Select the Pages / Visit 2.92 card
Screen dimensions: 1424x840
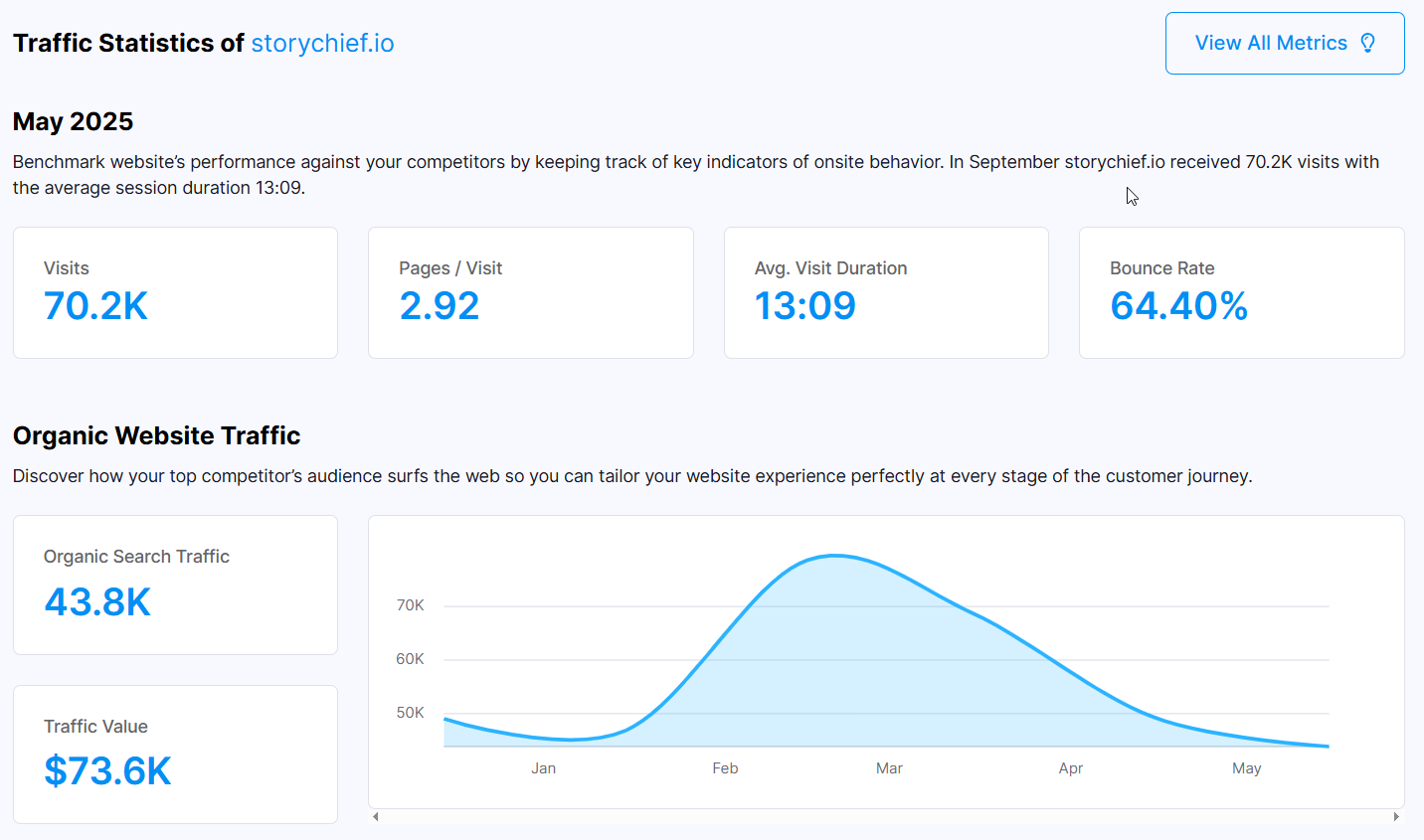pyautogui.click(x=531, y=292)
